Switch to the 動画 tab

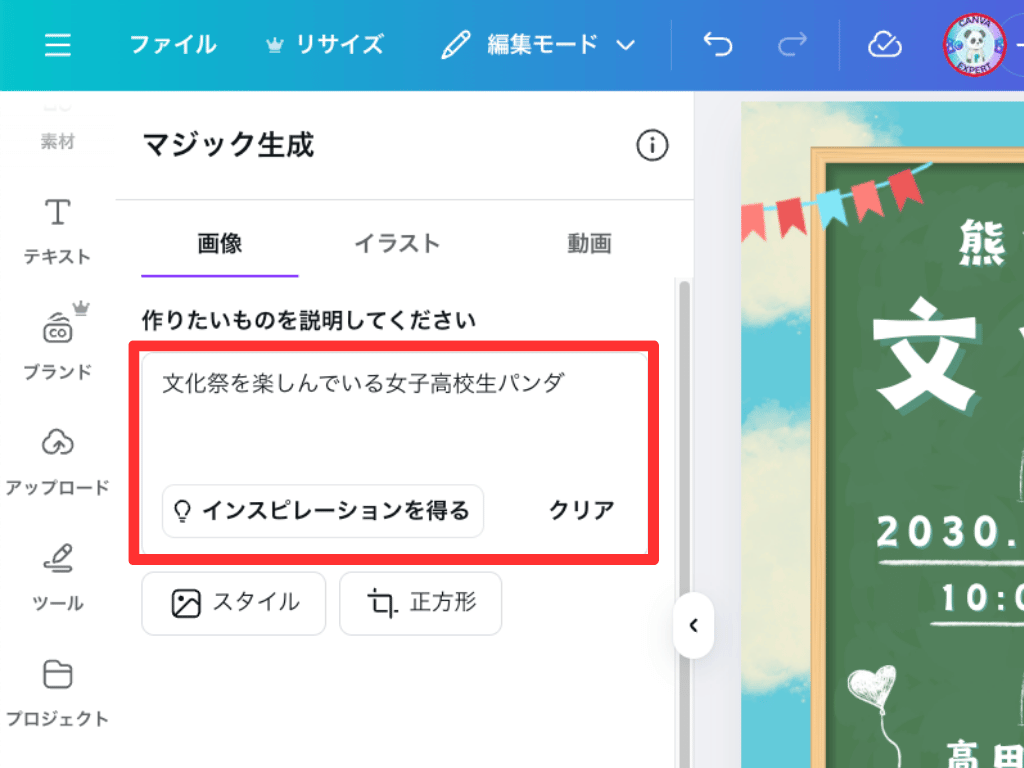(589, 244)
